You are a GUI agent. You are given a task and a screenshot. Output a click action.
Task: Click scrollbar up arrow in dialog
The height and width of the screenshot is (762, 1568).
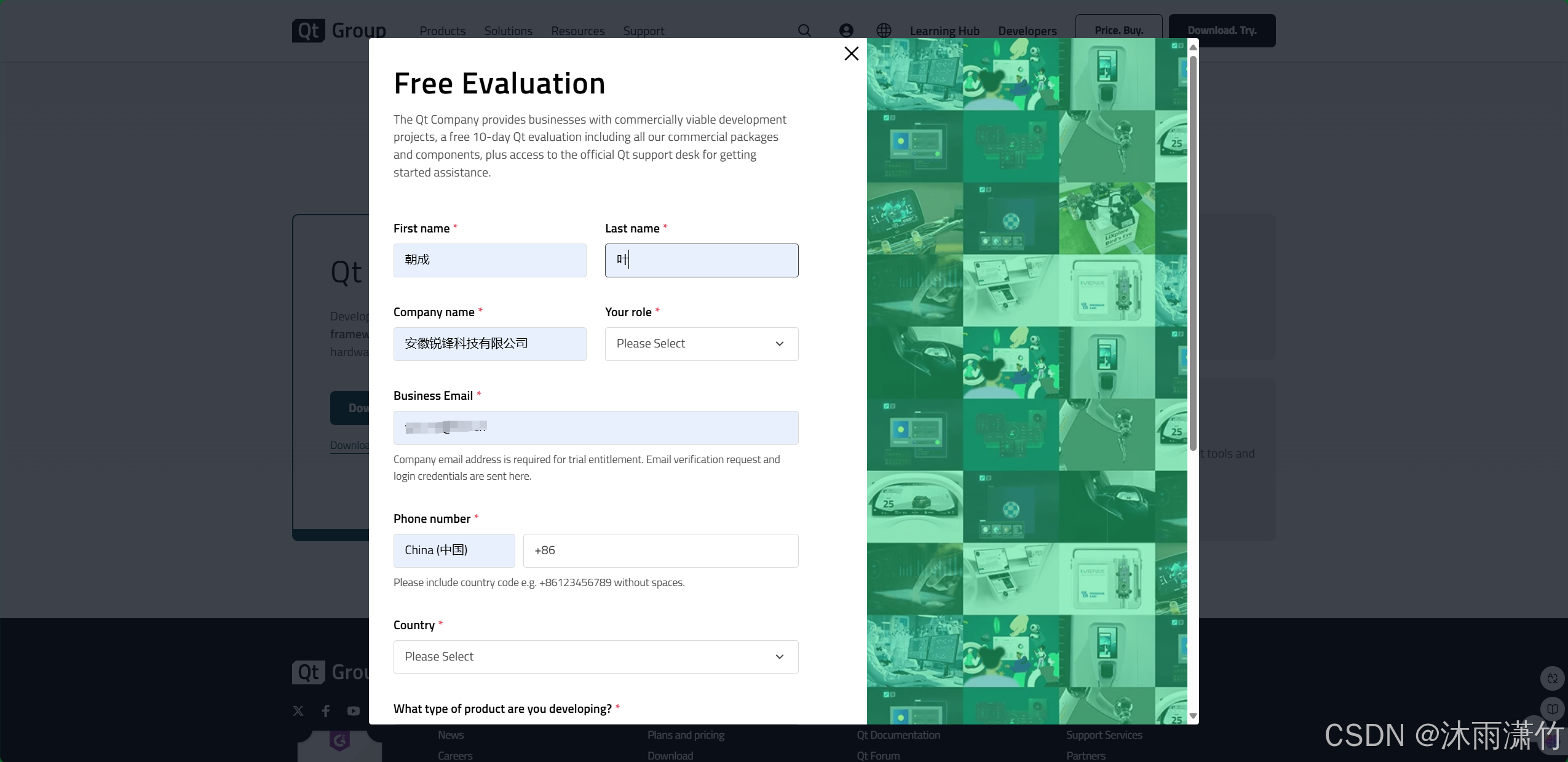point(1193,47)
